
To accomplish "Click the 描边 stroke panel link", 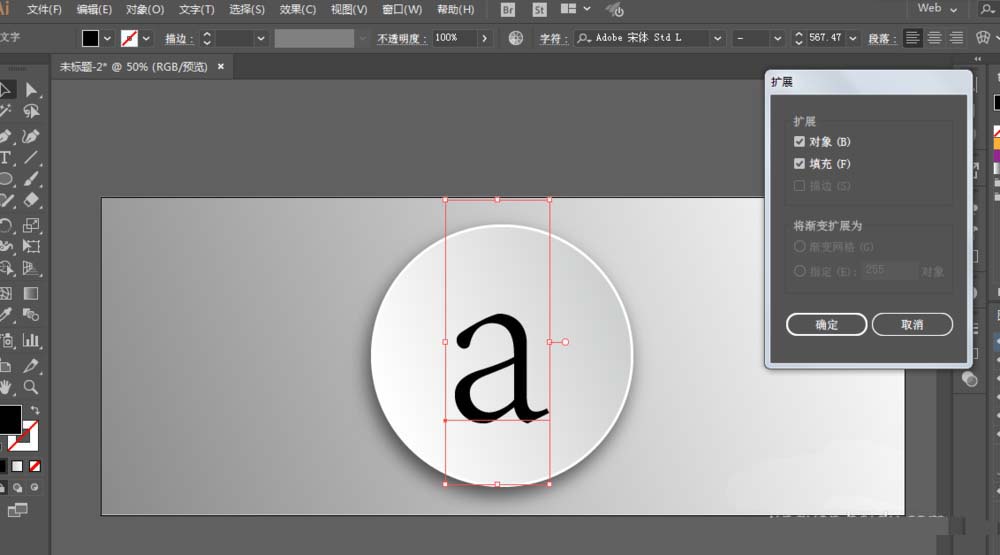I will [x=179, y=39].
